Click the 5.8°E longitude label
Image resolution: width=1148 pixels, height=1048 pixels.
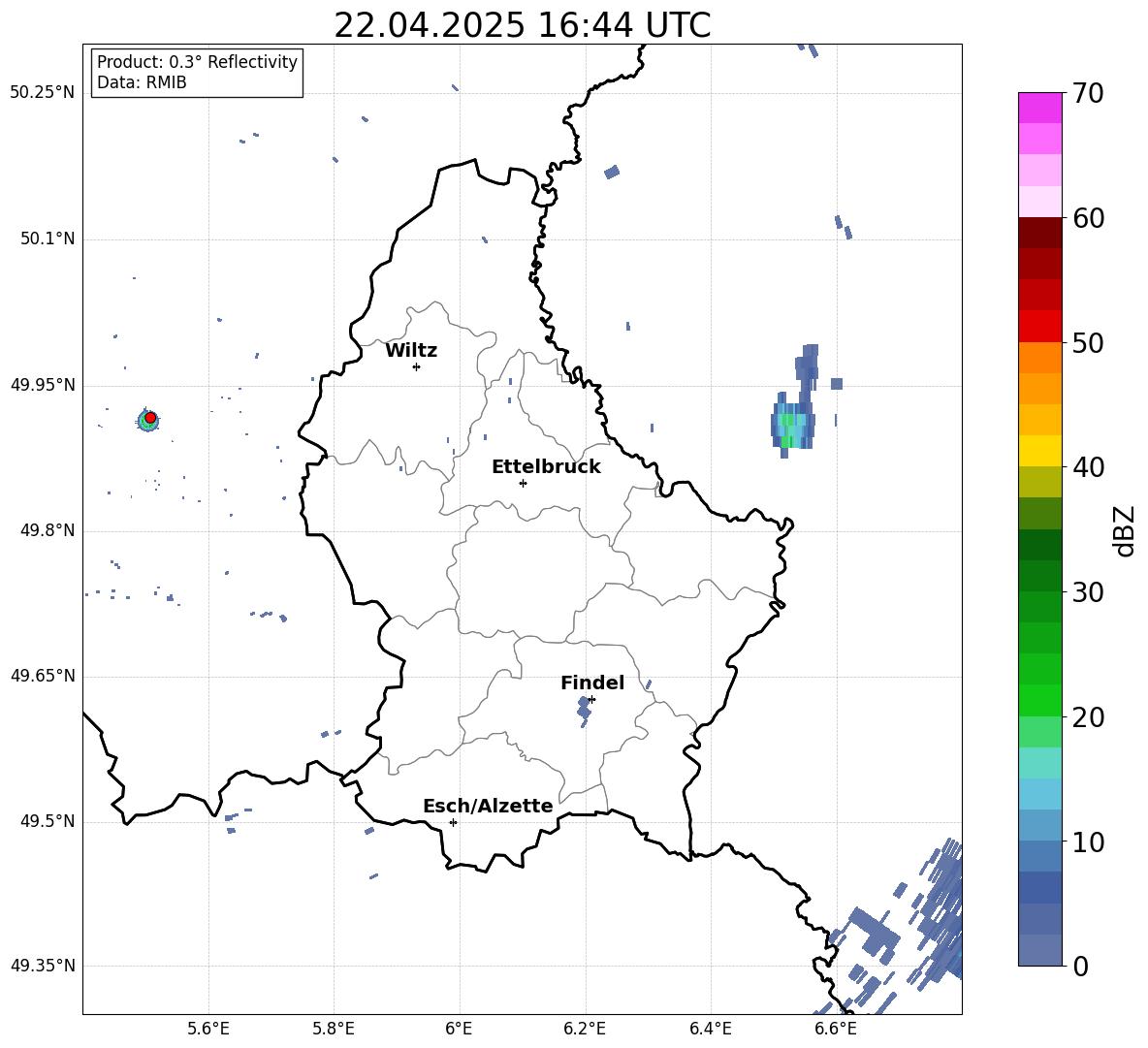[334, 1029]
